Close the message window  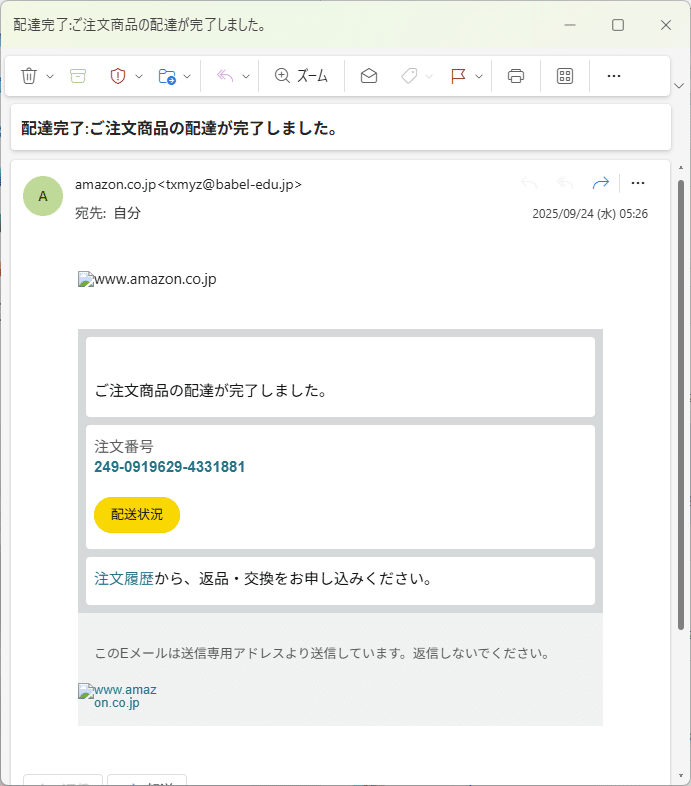coord(666,25)
